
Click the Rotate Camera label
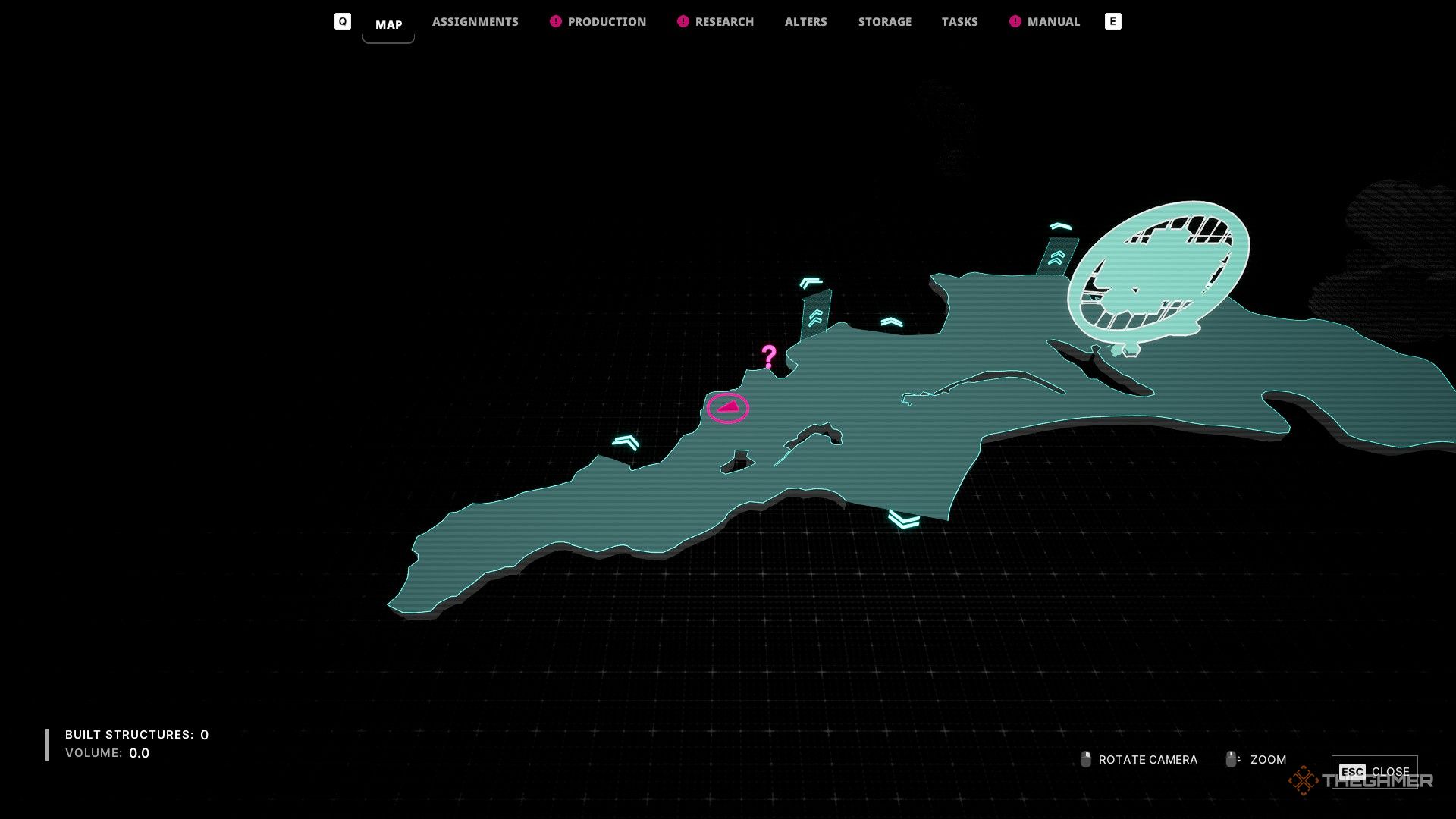tap(1148, 760)
